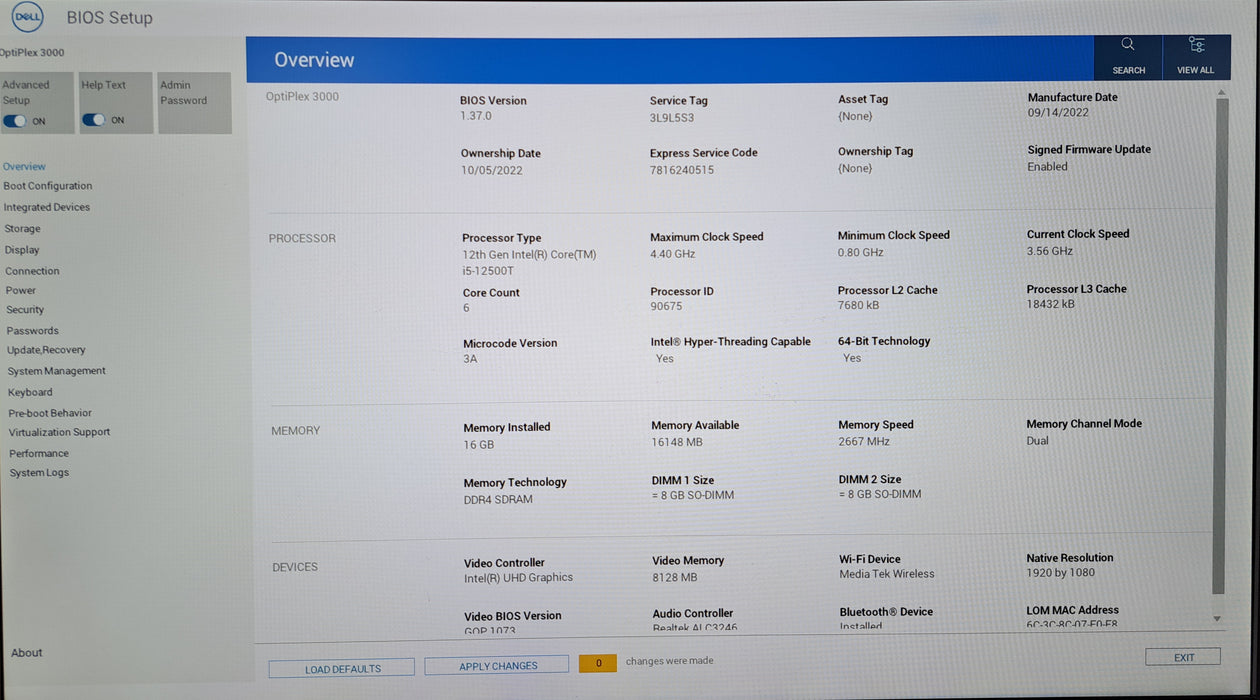The width and height of the screenshot is (1260, 700).
Task: Click the DEVICES section heading
Action: (x=295, y=567)
